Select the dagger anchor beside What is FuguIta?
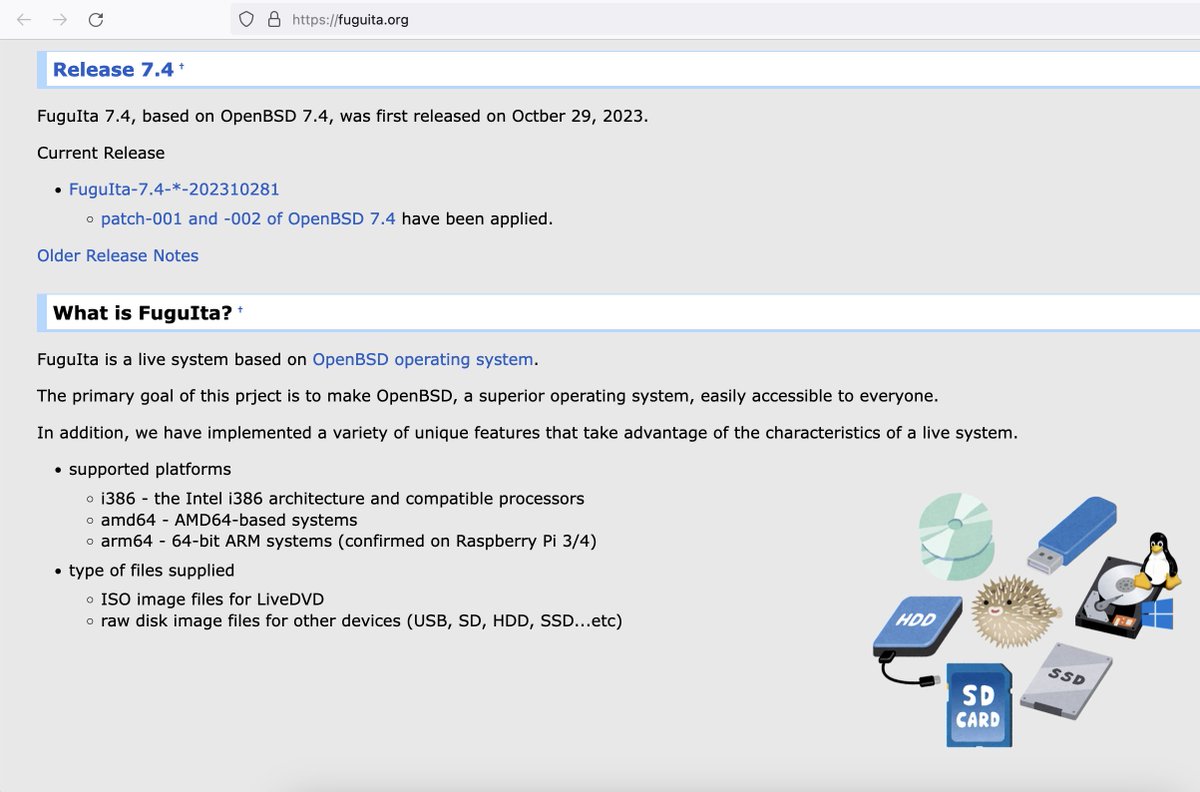The image size is (1200, 792). coord(241,311)
